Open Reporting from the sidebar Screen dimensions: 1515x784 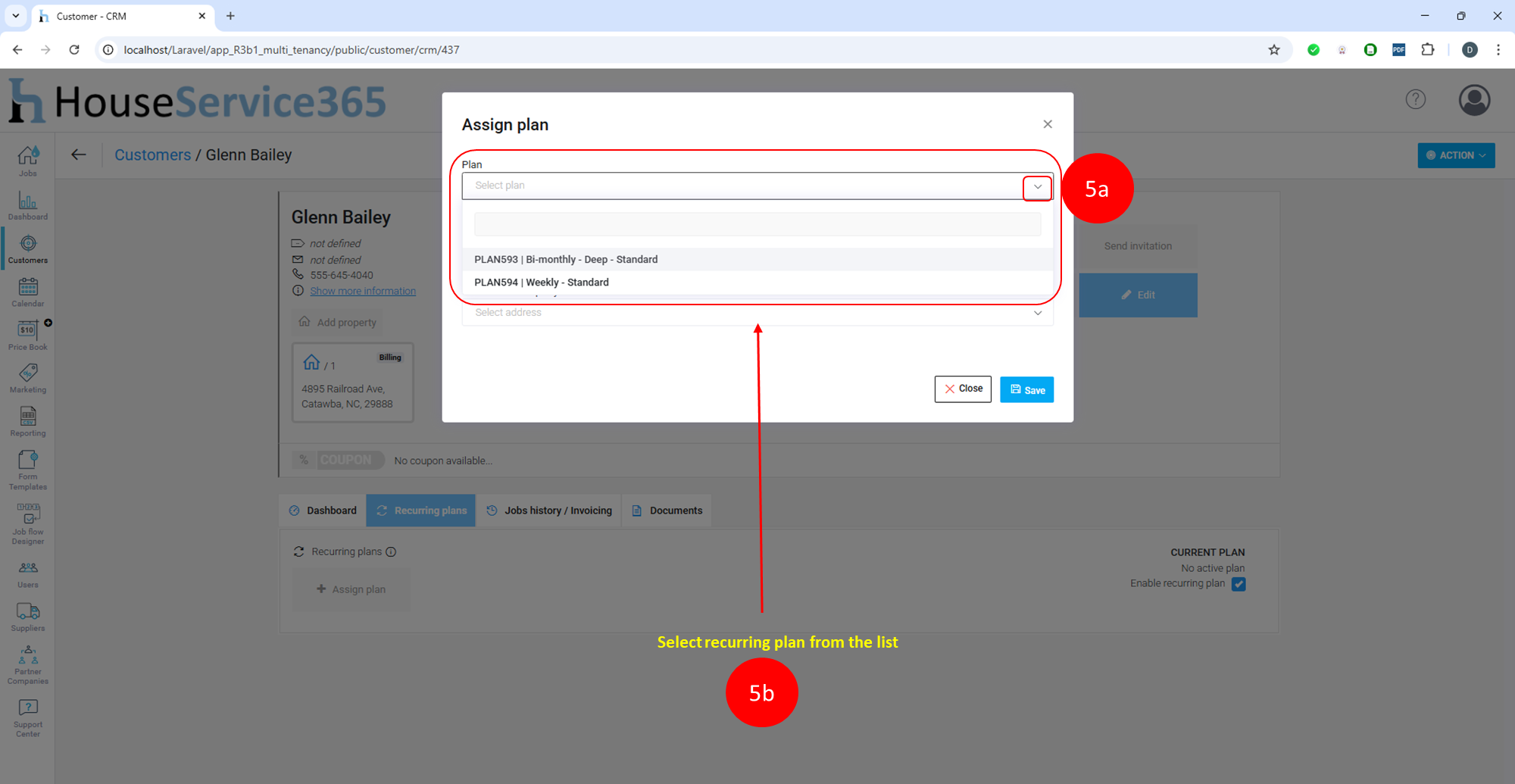click(28, 421)
